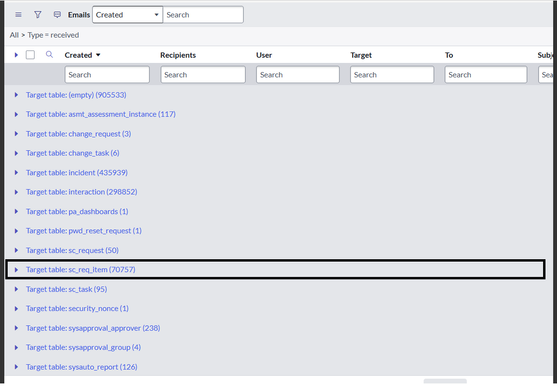Sort by the Created column header
Viewport: 557px width, 386px height.
point(78,55)
